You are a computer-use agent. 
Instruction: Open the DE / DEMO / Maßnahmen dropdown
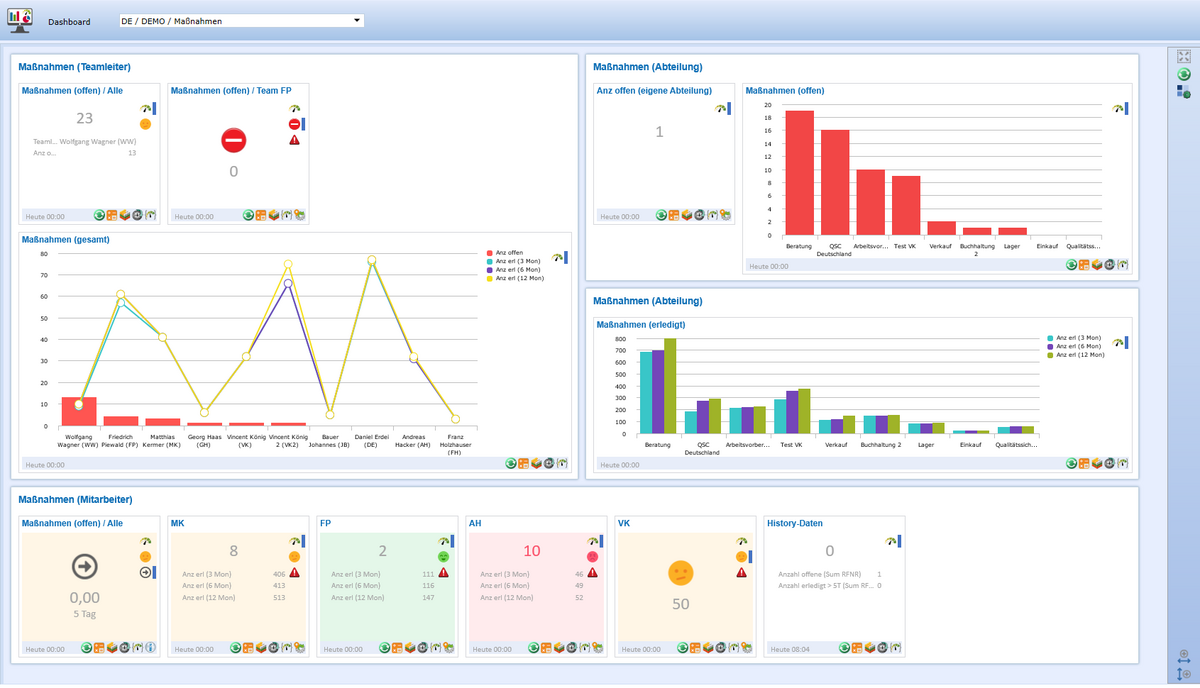coord(240,21)
